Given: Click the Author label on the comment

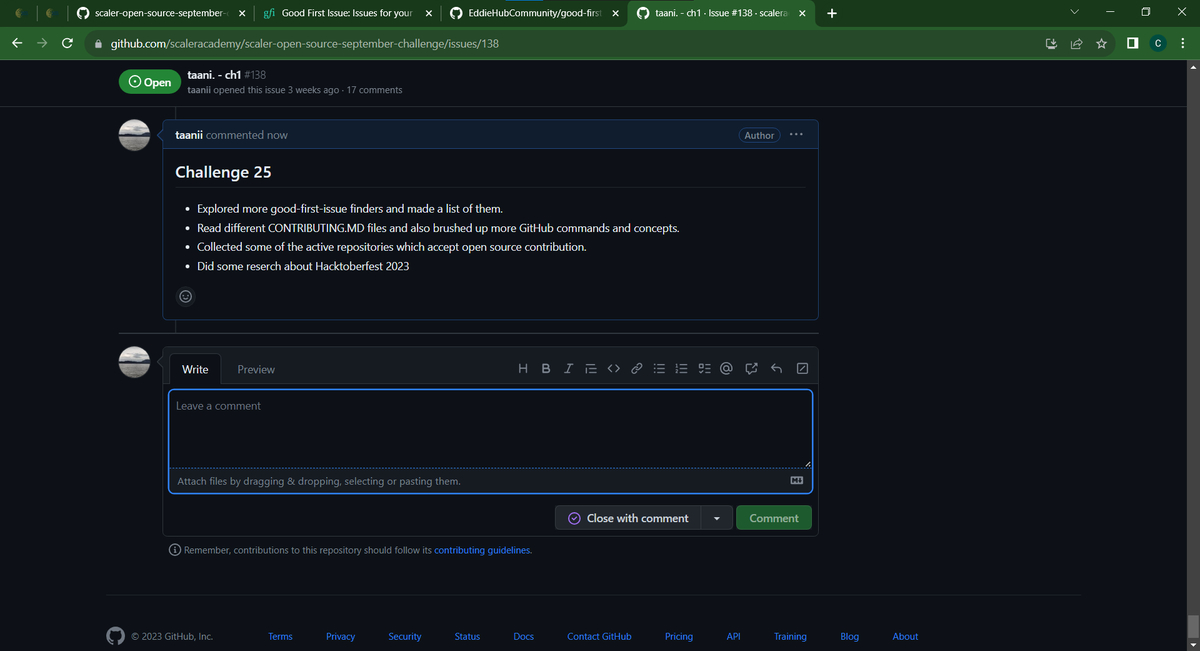Looking at the screenshot, I should coord(759,135).
